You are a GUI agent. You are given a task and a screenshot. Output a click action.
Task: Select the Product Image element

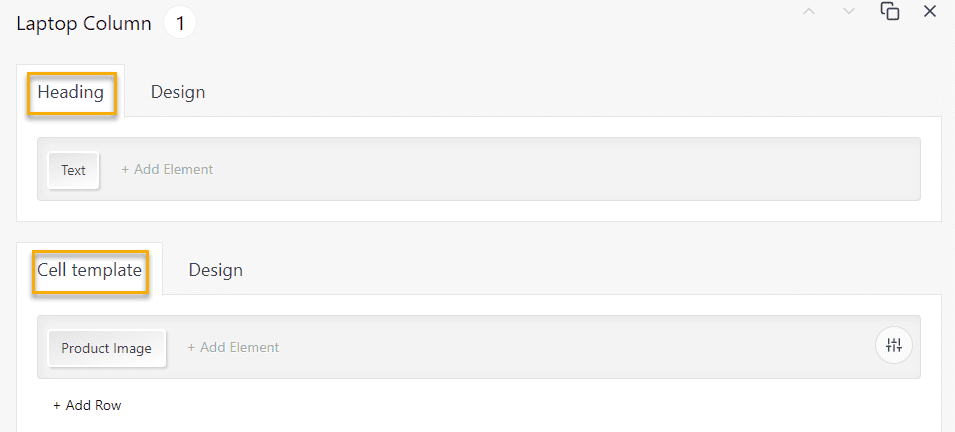(x=107, y=349)
